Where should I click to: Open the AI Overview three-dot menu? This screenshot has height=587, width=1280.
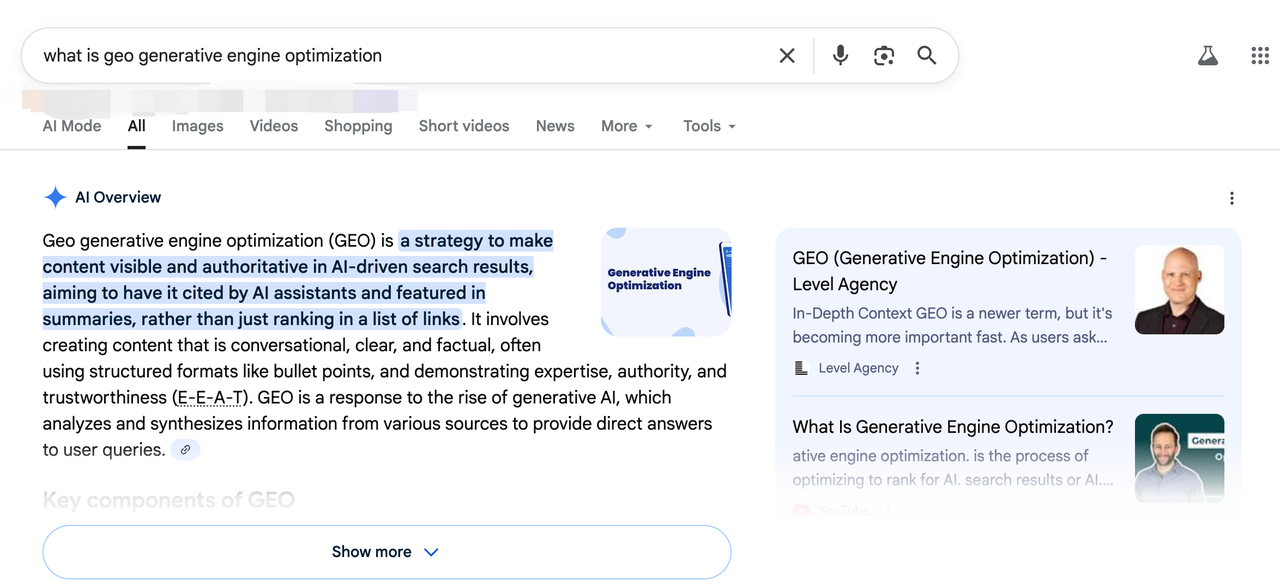1232,198
